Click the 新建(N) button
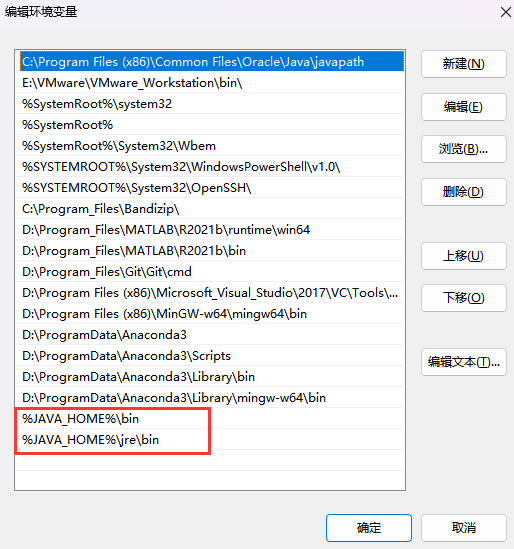The height and width of the screenshot is (549, 514). [x=464, y=64]
